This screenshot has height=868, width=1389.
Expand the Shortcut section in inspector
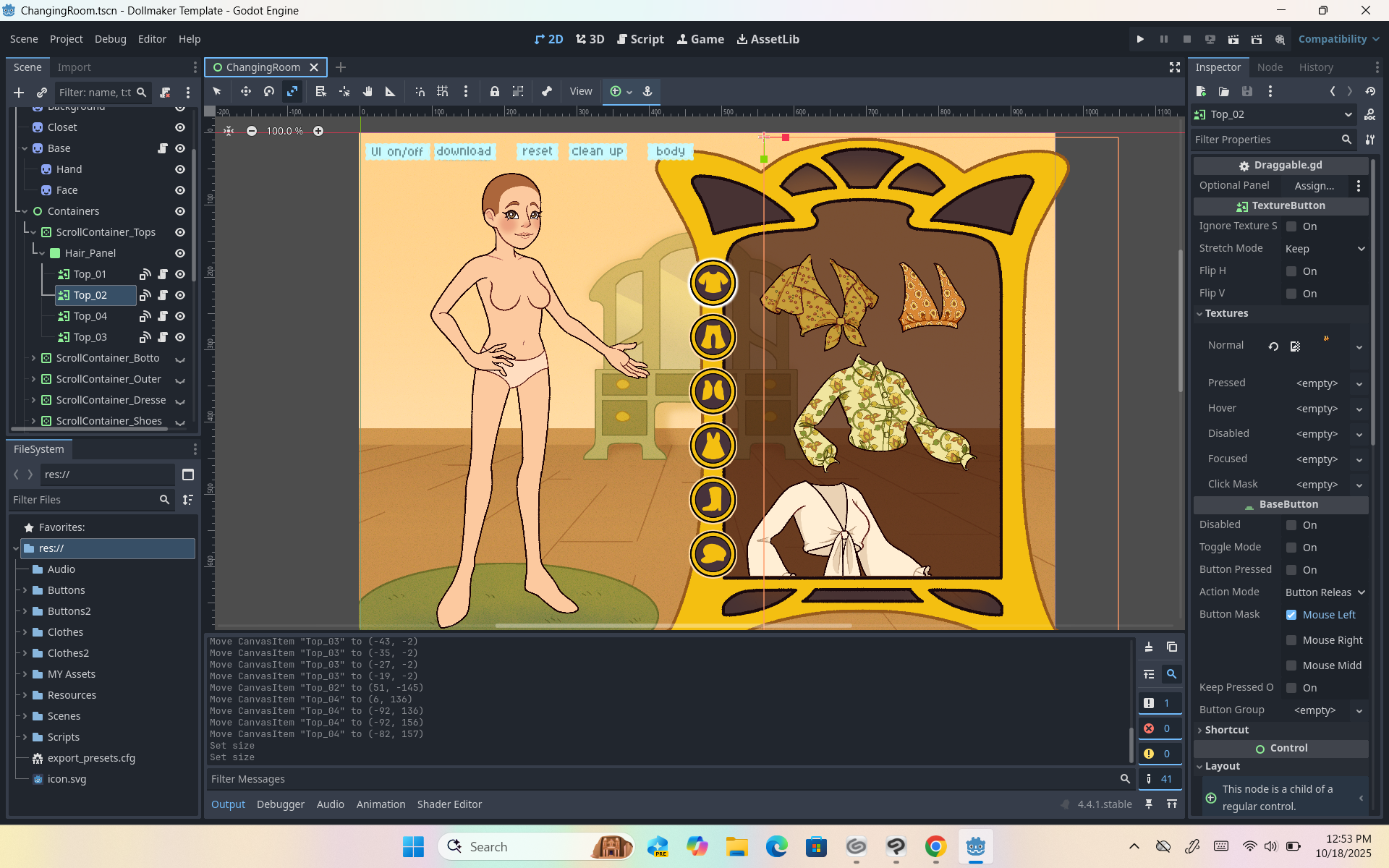tap(1226, 730)
